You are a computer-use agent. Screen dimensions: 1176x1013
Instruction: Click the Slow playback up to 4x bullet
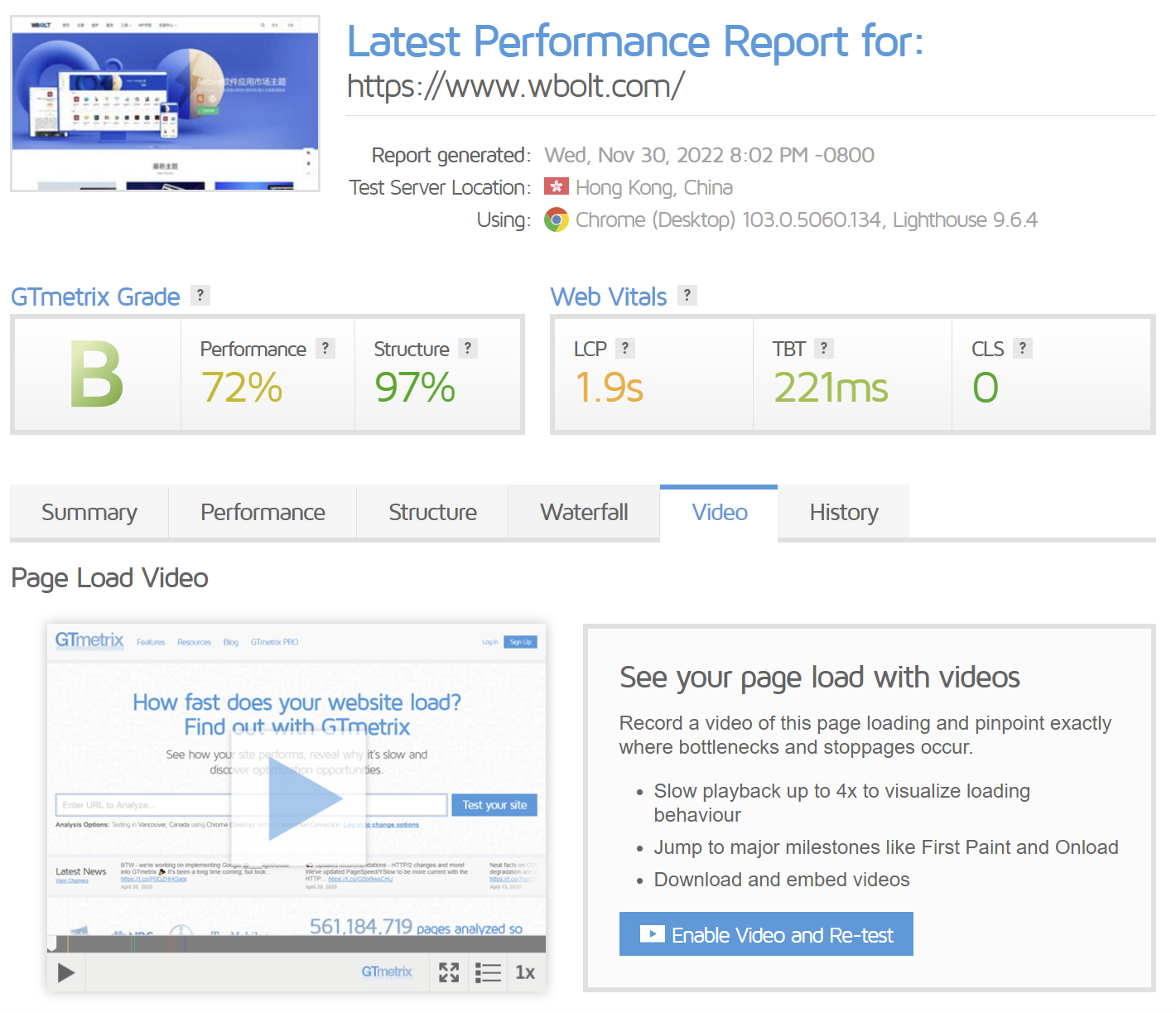click(841, 803)
